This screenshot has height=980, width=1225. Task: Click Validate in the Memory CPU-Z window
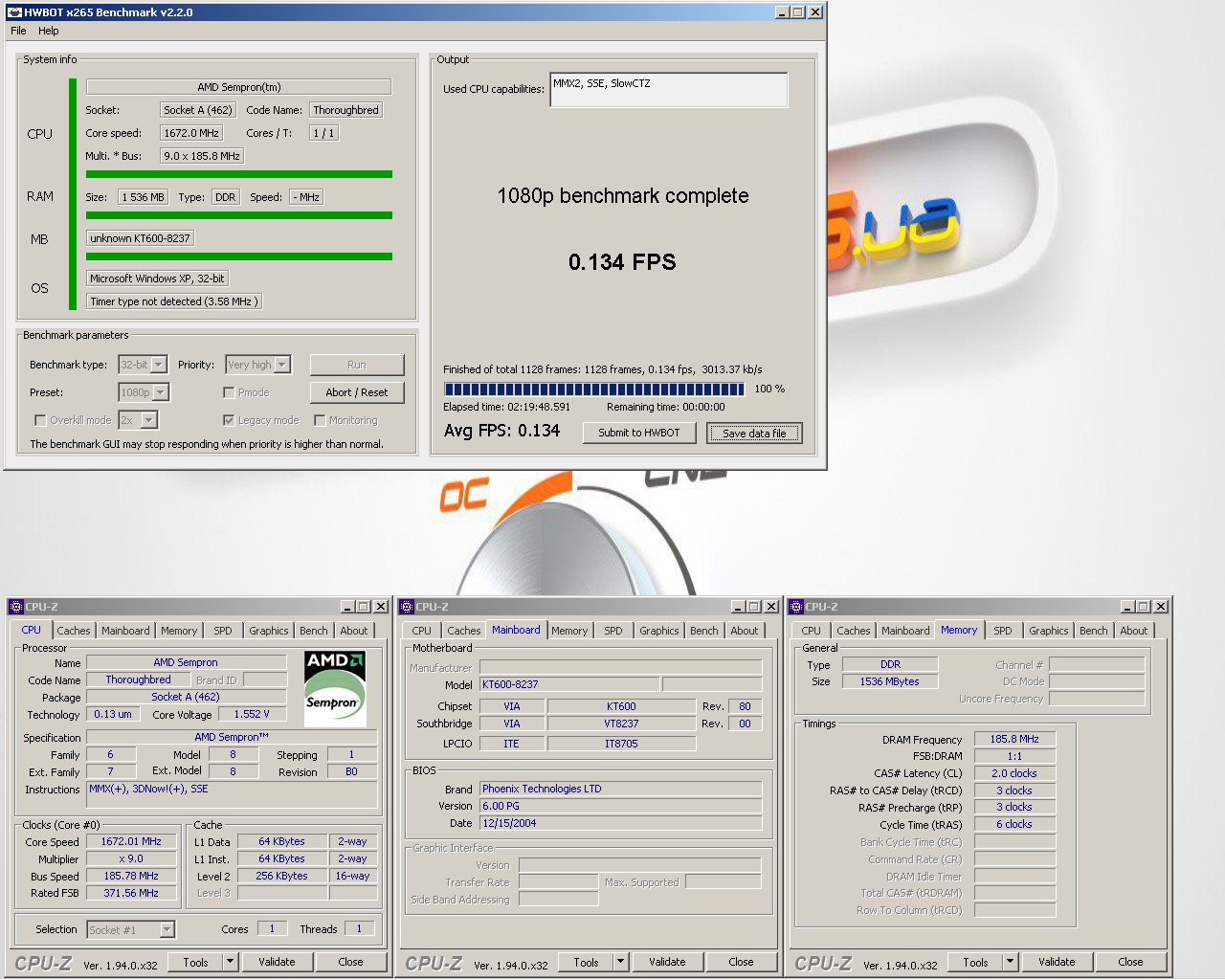click(1057, 962)
